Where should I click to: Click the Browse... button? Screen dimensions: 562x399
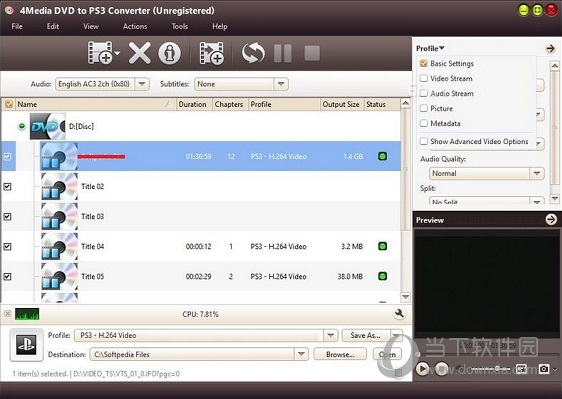340,354
